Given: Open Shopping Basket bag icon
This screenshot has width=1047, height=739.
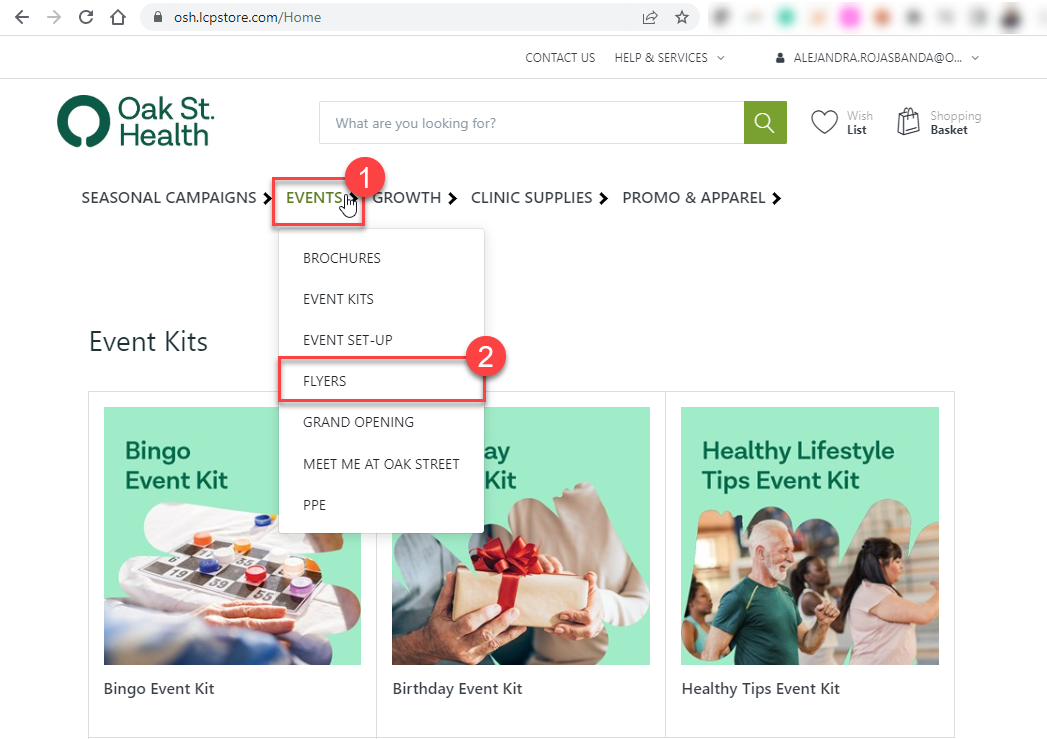Looking at the screenshot, I should [908, 122].
